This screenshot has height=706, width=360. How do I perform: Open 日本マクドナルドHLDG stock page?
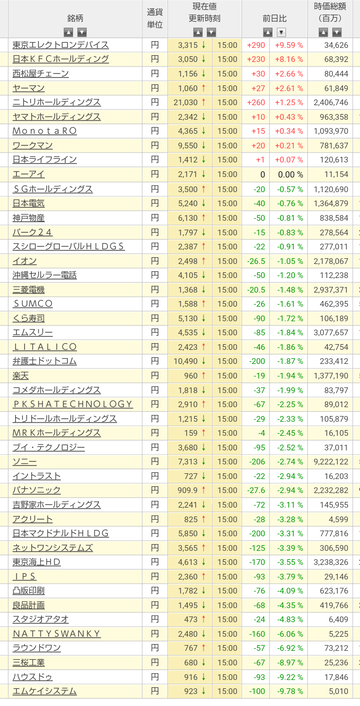(60, 534)
